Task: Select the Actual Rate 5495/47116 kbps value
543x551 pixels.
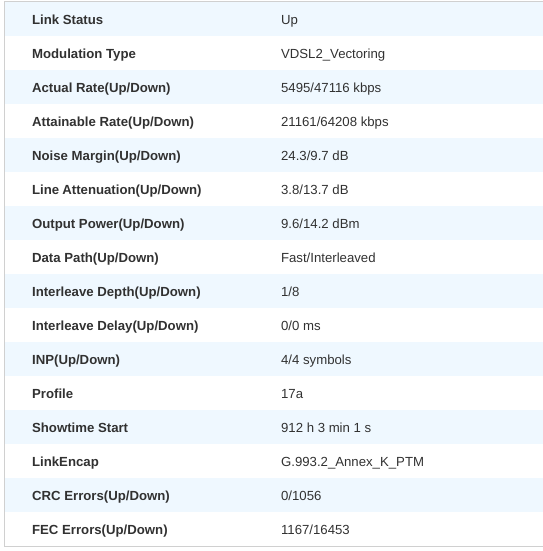Action: (x=331, y=87)
